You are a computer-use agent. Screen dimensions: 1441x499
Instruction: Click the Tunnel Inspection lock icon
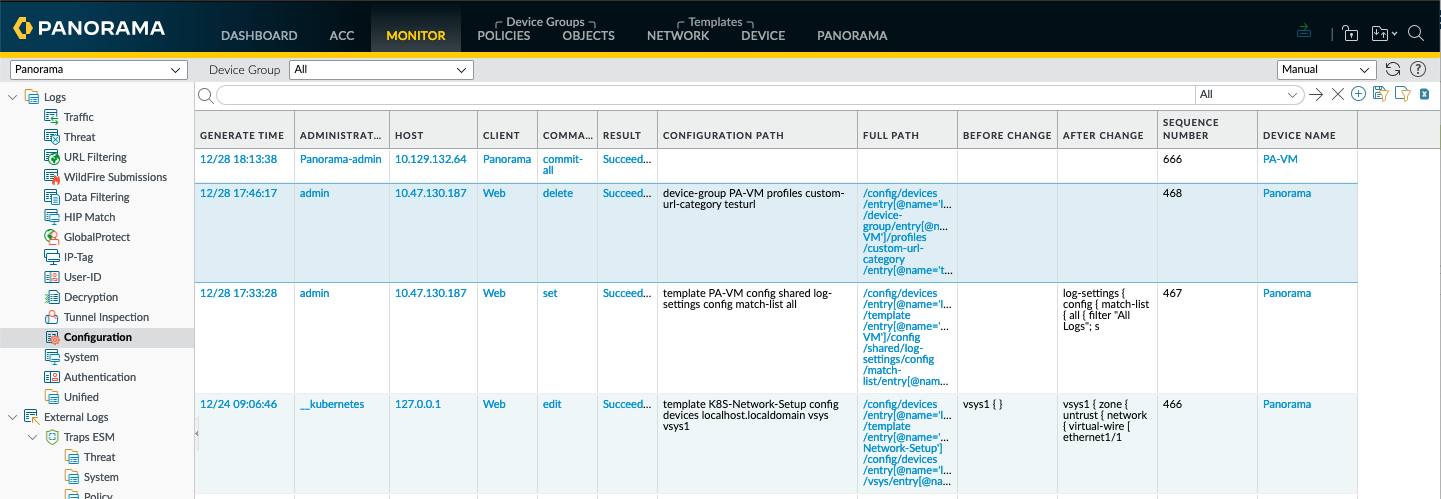[51, 317]
